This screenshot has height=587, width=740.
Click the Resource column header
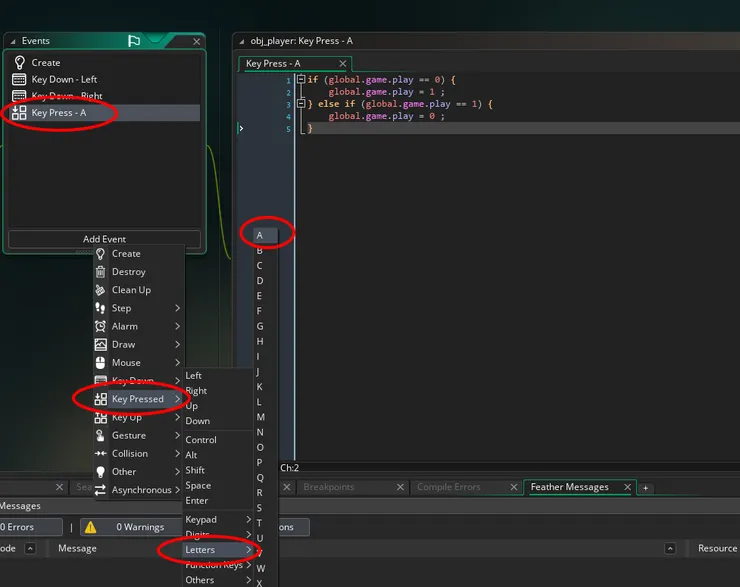coord(717,548)
